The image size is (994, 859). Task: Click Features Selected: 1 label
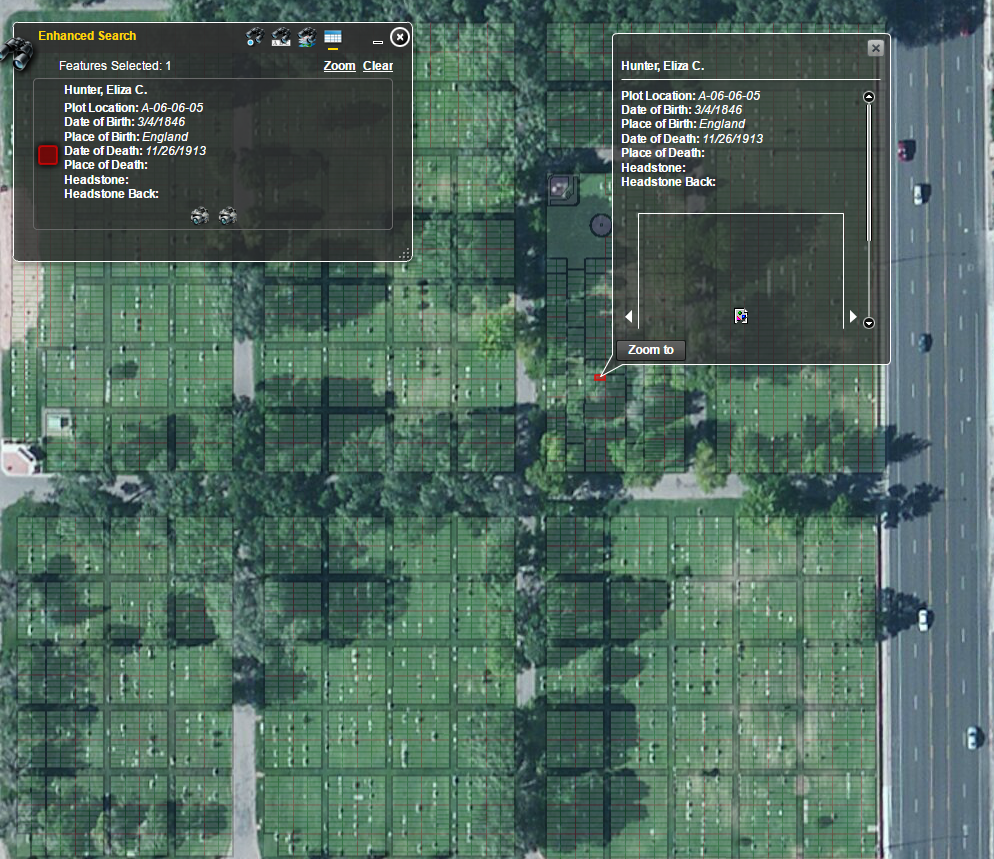[115, 66]
